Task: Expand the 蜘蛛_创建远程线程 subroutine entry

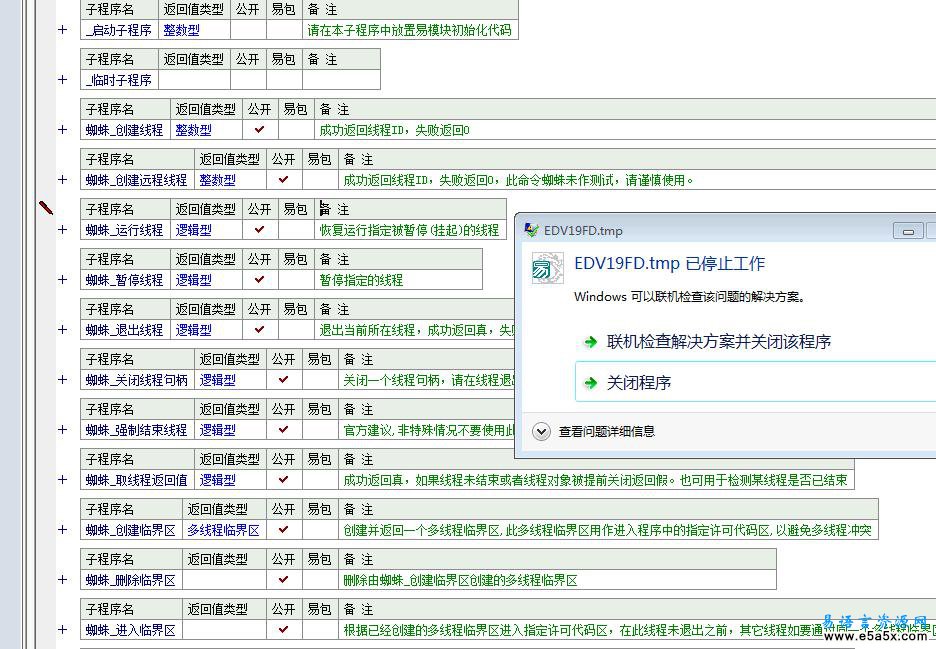Action: click(x=62, y=180)
